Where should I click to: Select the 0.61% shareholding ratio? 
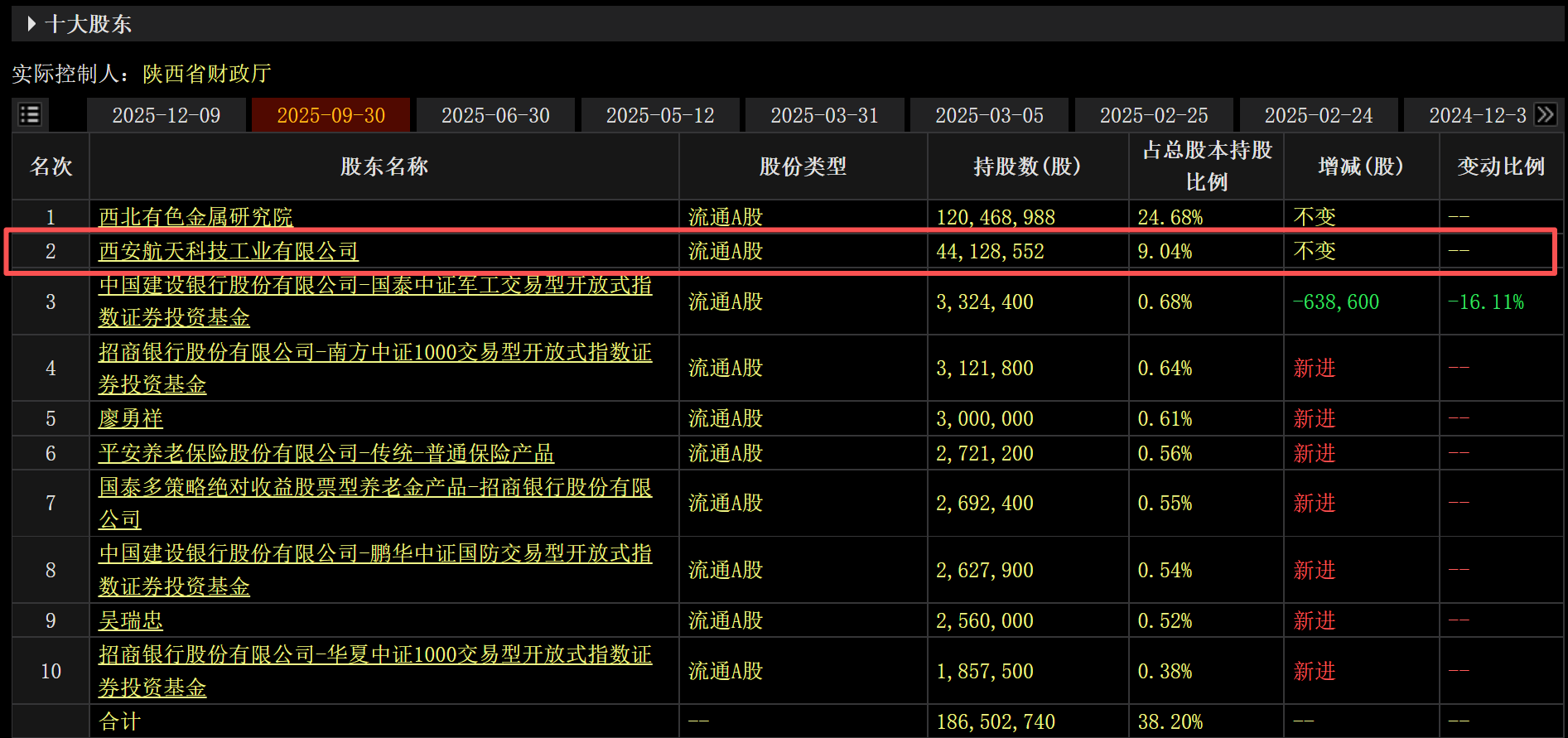[1165, 418]
